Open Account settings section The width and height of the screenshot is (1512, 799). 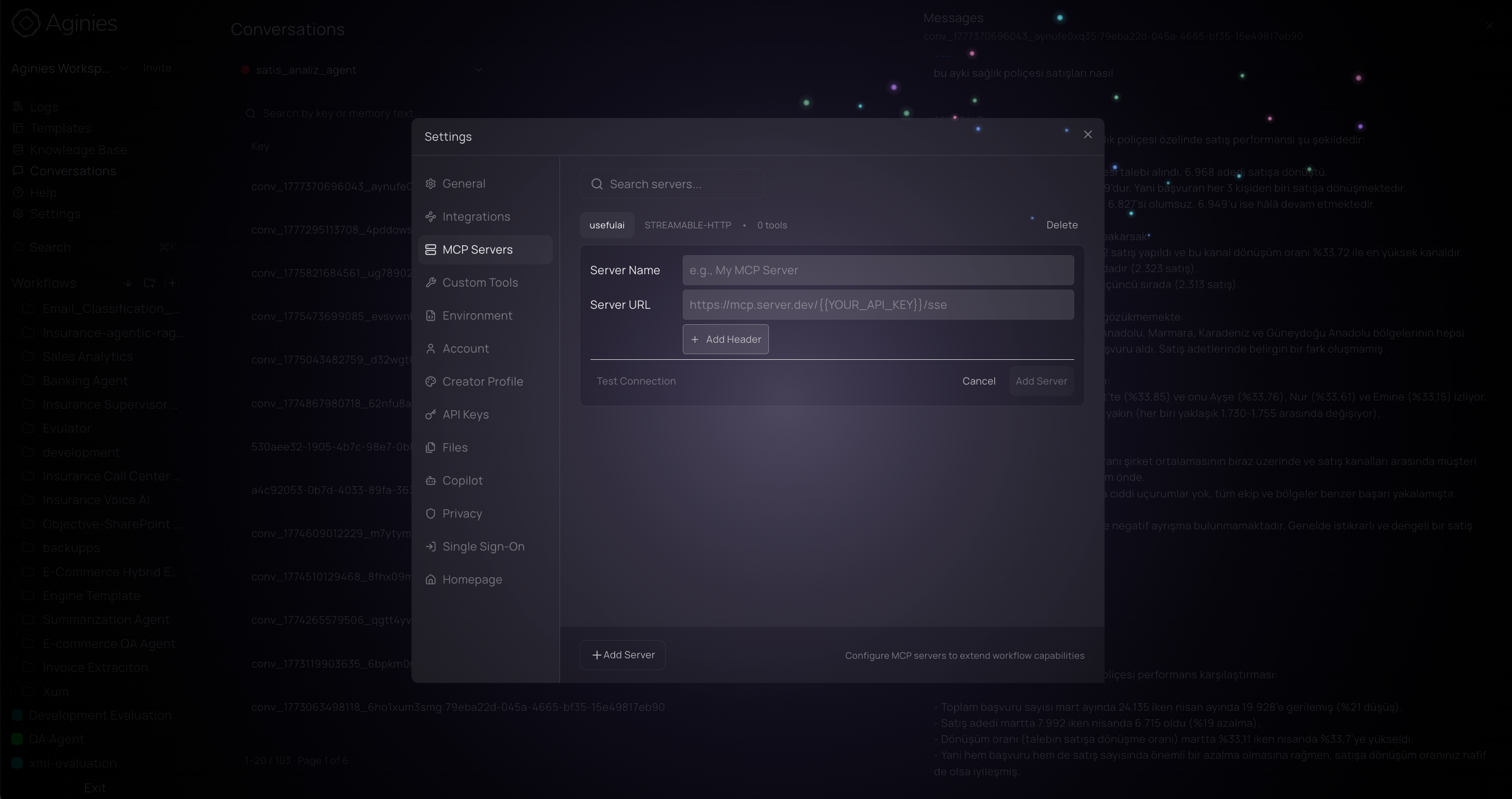click(485, 348)
